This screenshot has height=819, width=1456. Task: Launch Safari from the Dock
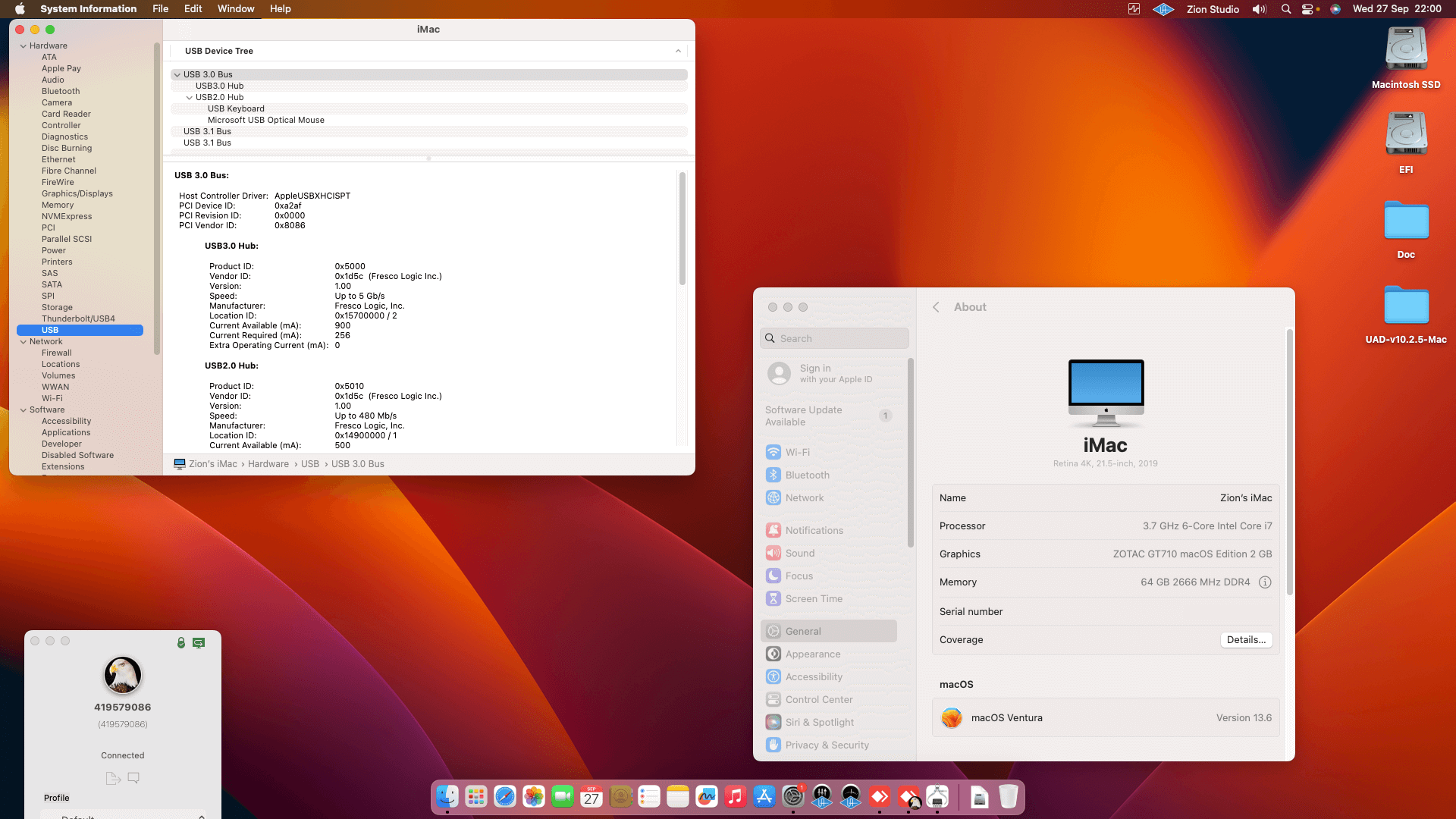(504, 797)
